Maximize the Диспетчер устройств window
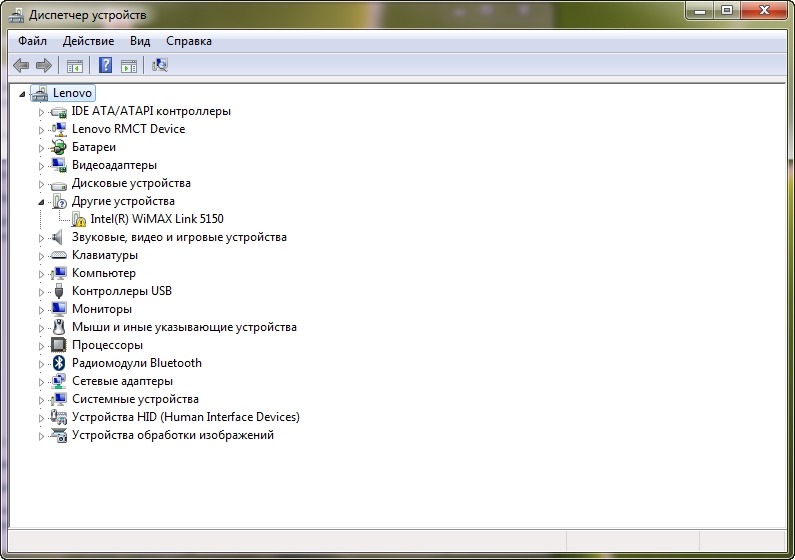Image resolution: width=795 pixels, height=560 pixels. 727,10
